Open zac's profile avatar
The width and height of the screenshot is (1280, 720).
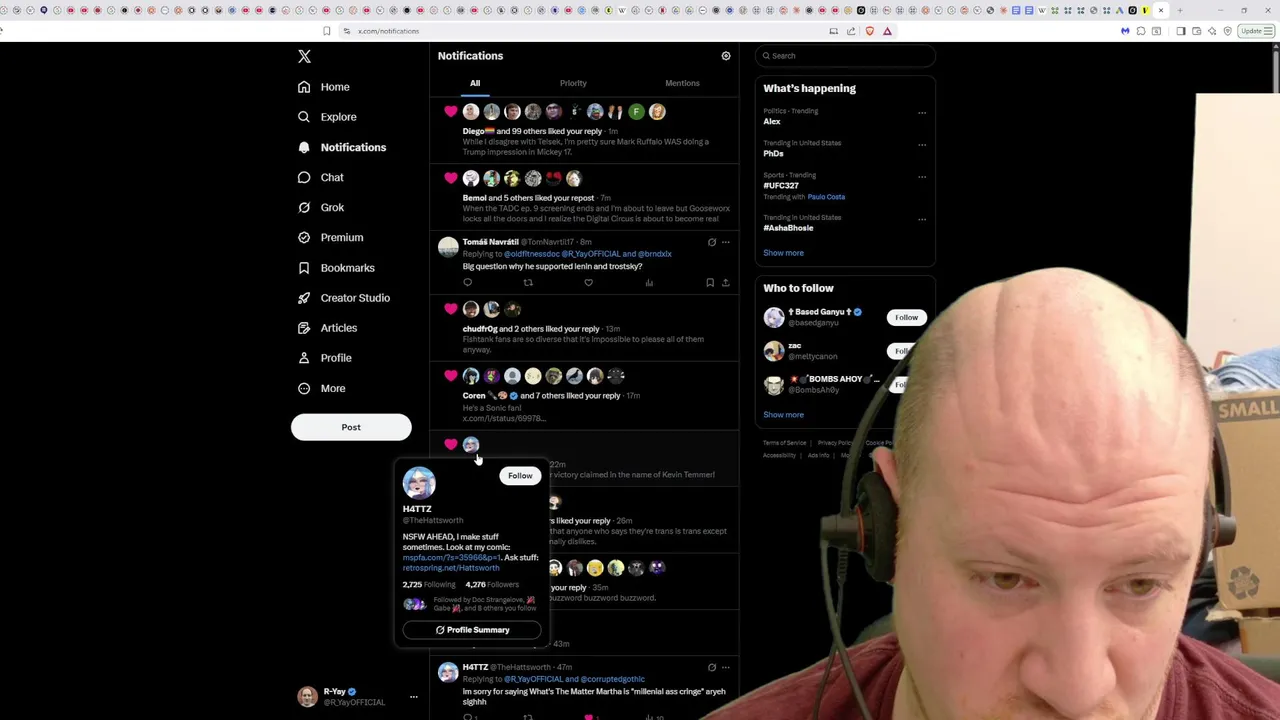click(774, 351)
